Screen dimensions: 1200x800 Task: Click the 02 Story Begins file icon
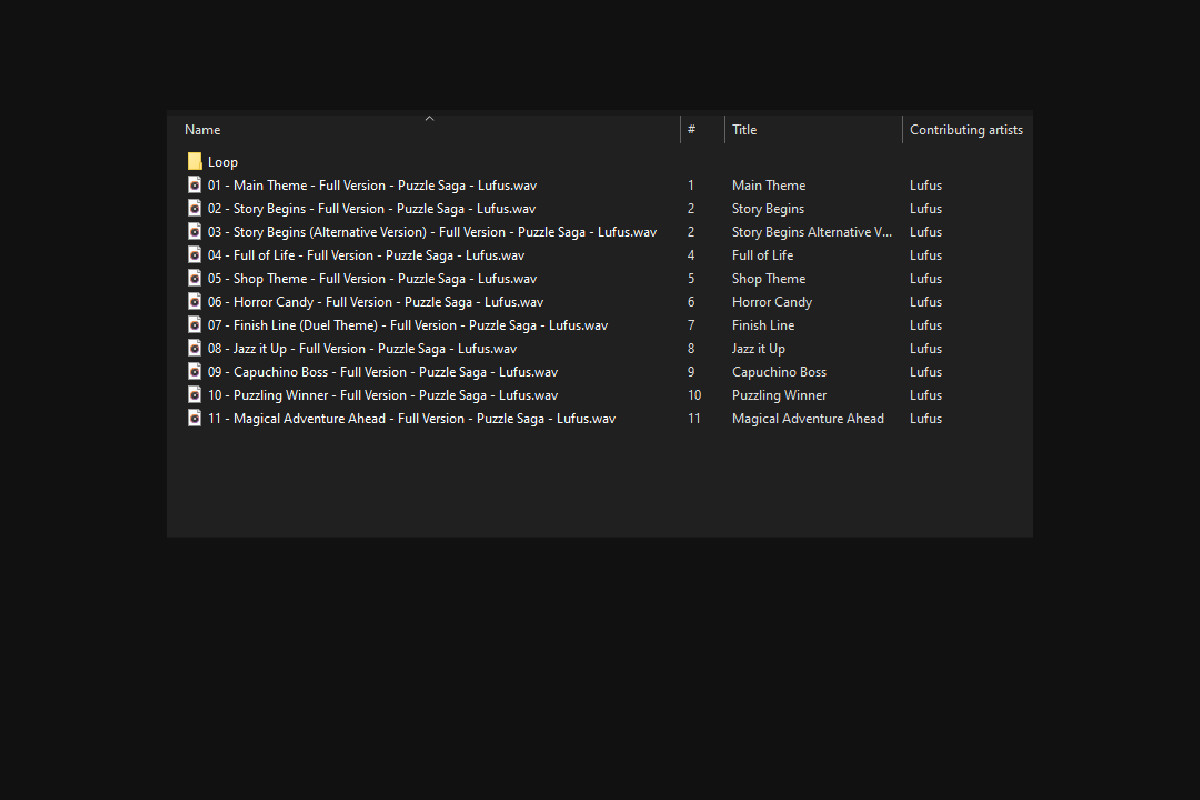pyautogui.click(x=194, y=208)
